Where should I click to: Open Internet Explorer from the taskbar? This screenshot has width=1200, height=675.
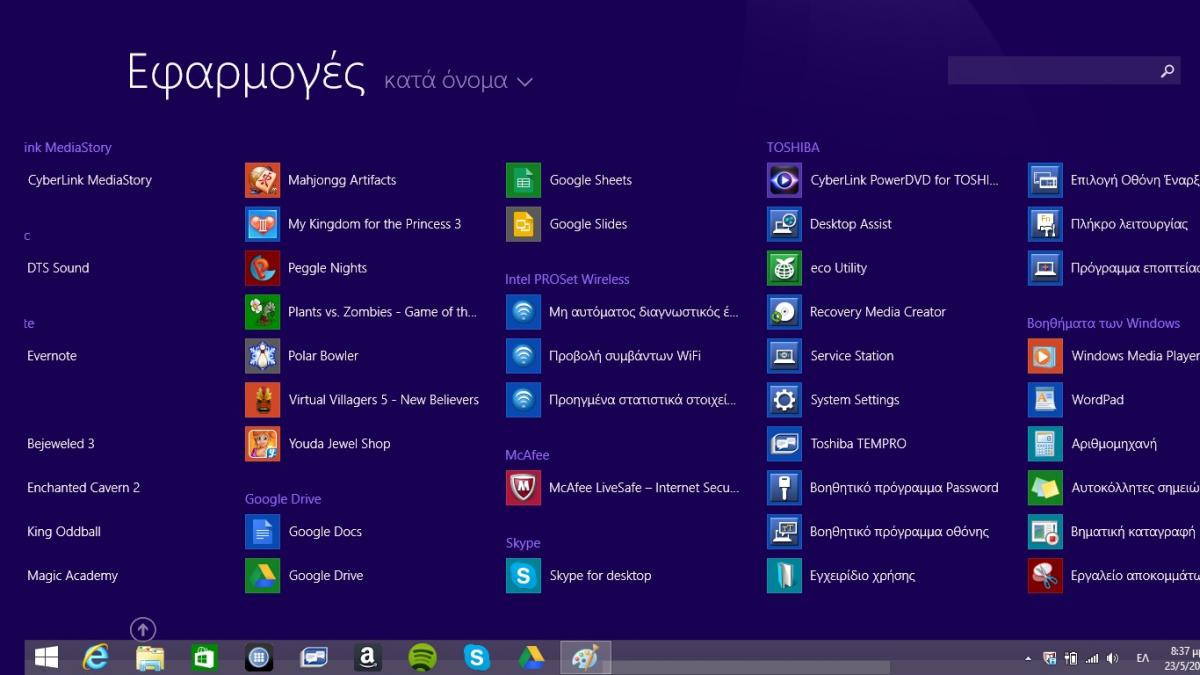pos(96,657)
